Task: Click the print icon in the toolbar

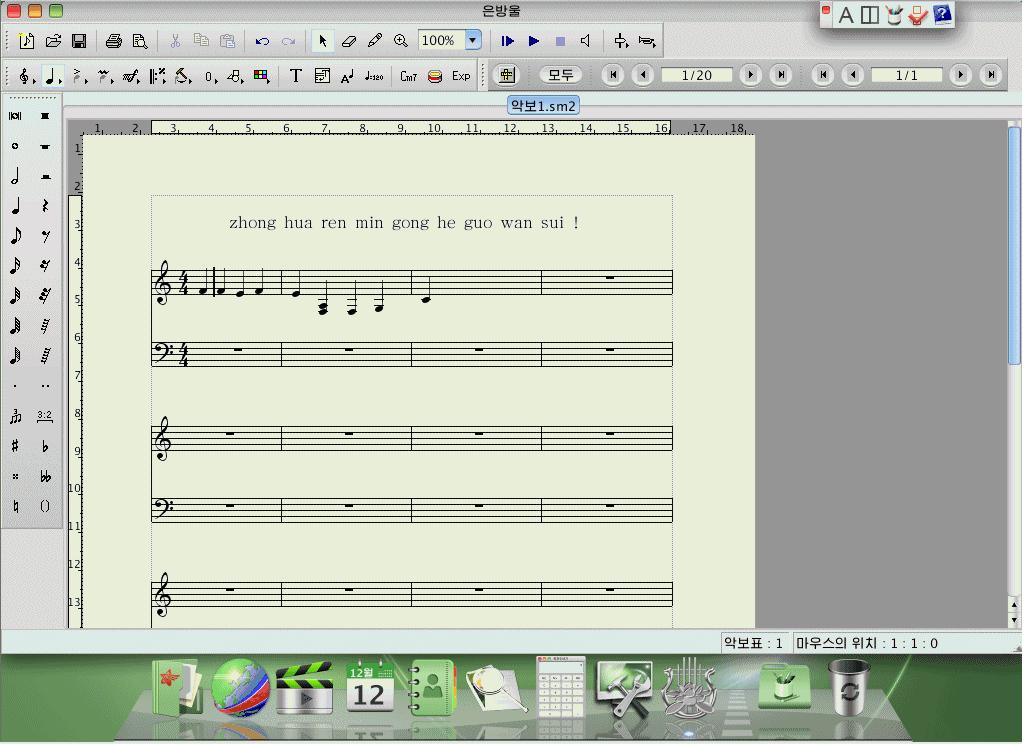Action: pos(113,41)
